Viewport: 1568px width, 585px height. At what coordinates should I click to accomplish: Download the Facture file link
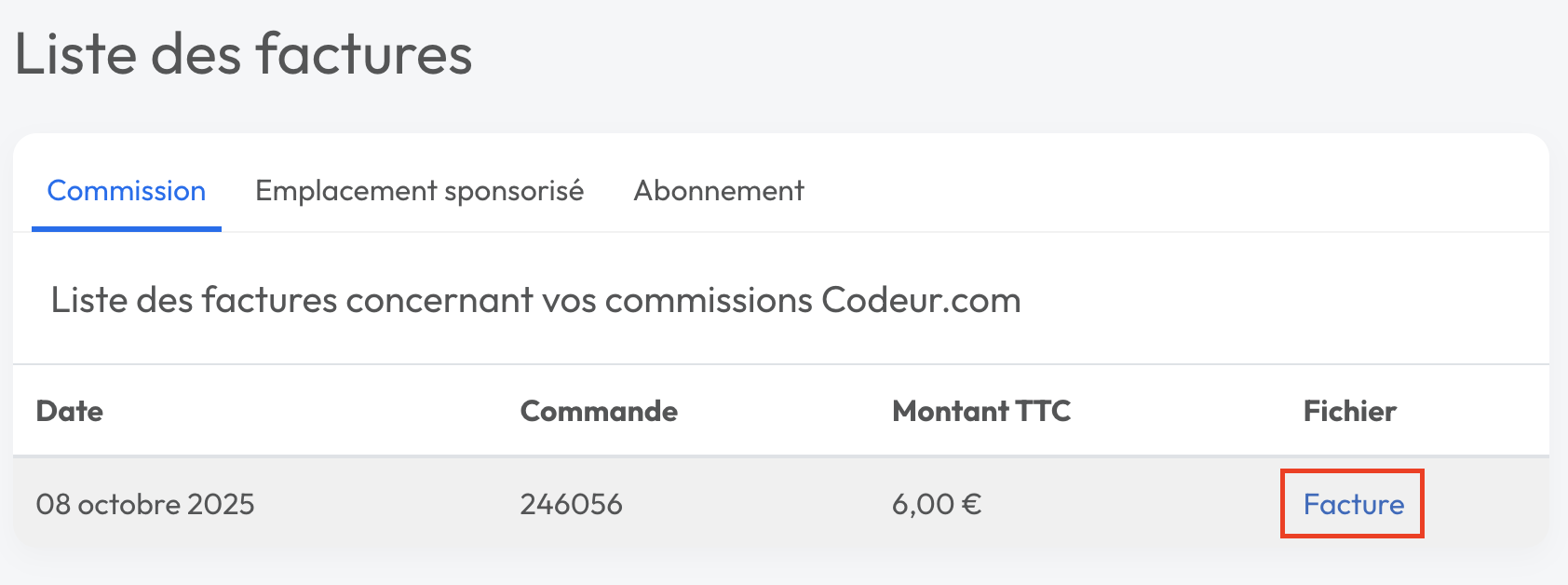click(x=1353, y=504)
